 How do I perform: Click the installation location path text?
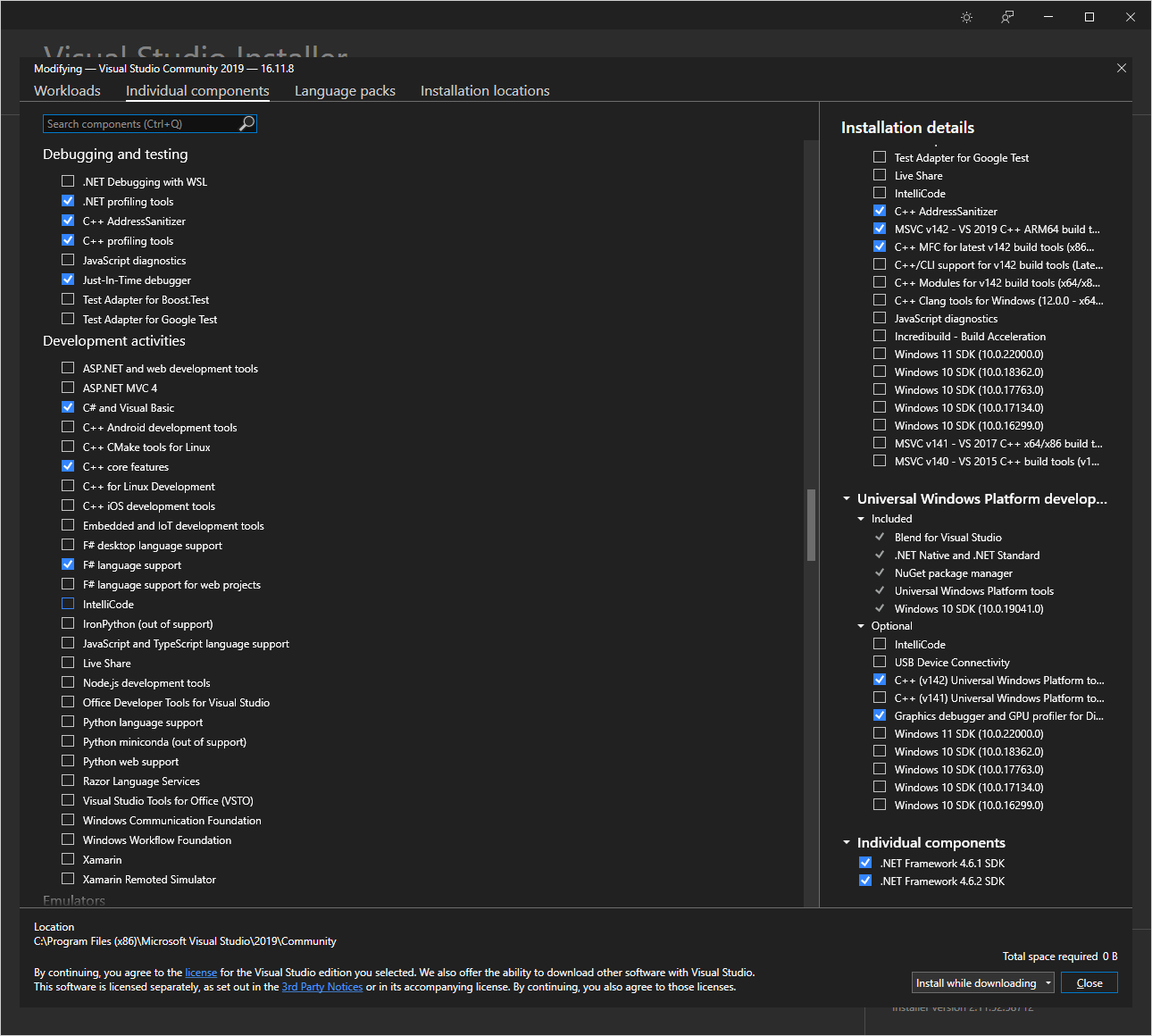(x=185, y=941)
